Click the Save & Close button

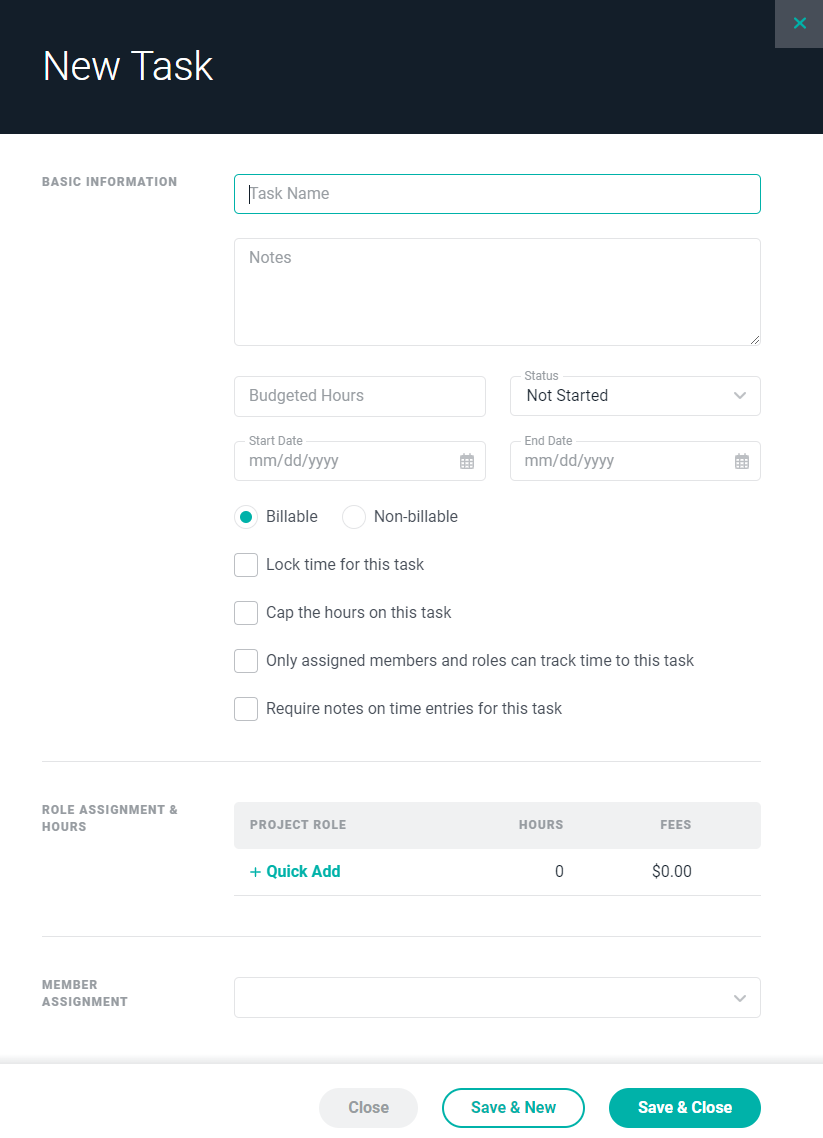(684, 1108)
